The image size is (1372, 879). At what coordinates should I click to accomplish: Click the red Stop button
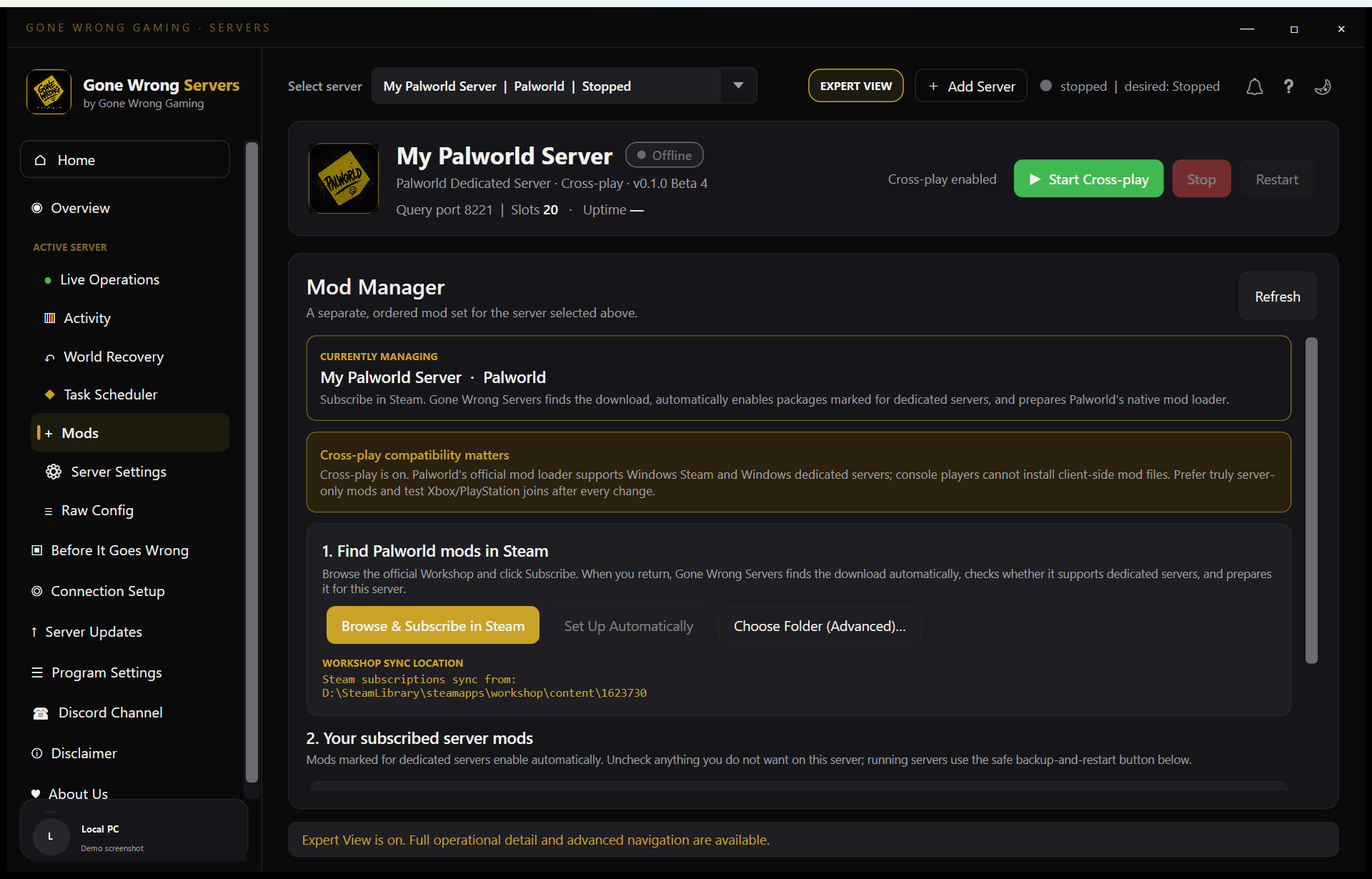coord(1201,179)
